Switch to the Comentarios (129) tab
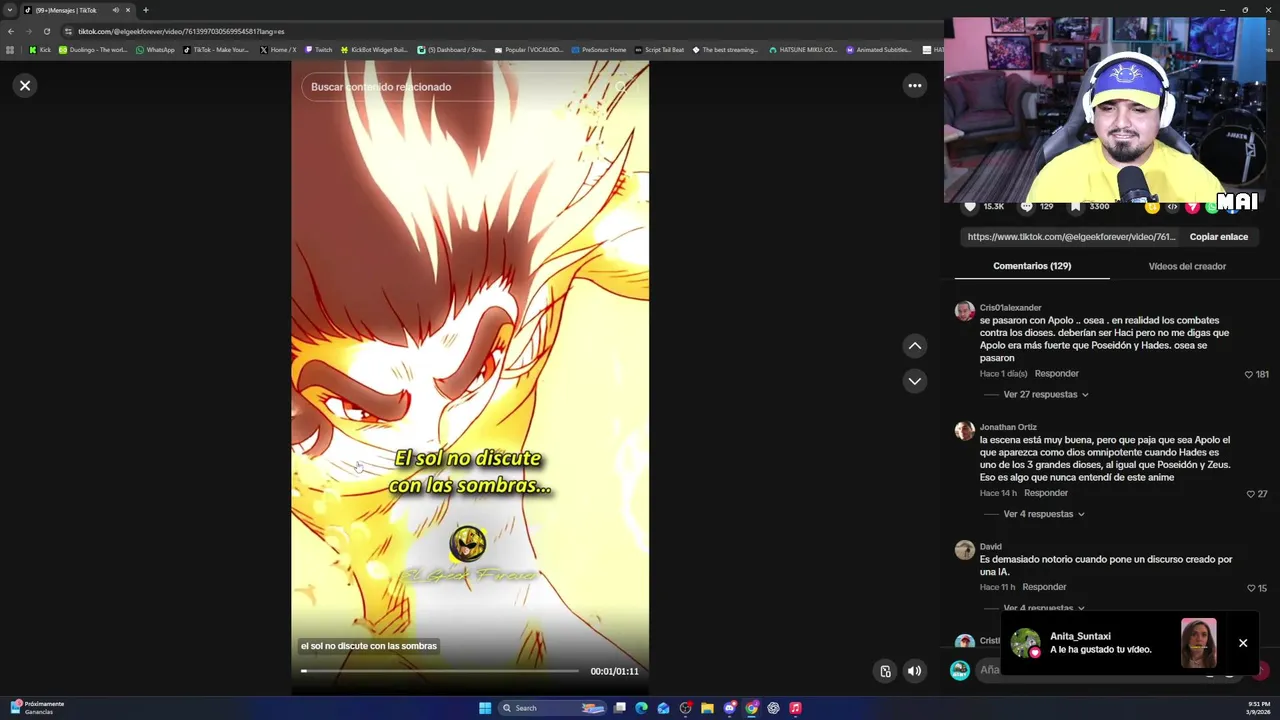1280x720 pixels. pos(1032,266)
